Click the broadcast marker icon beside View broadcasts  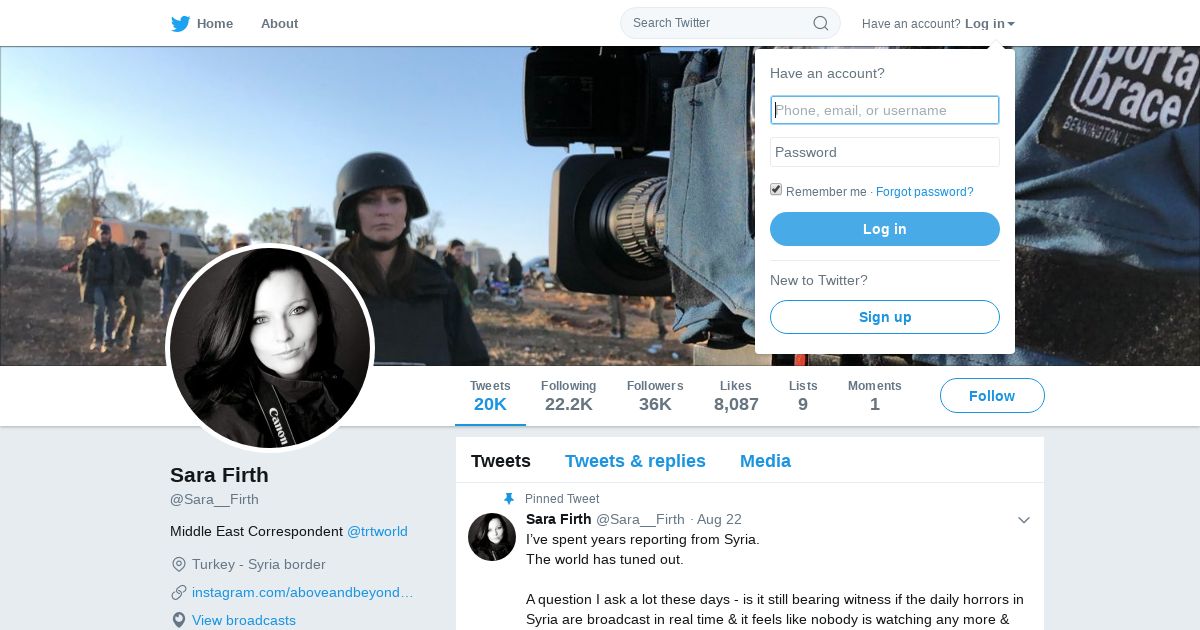coord(179,620)
